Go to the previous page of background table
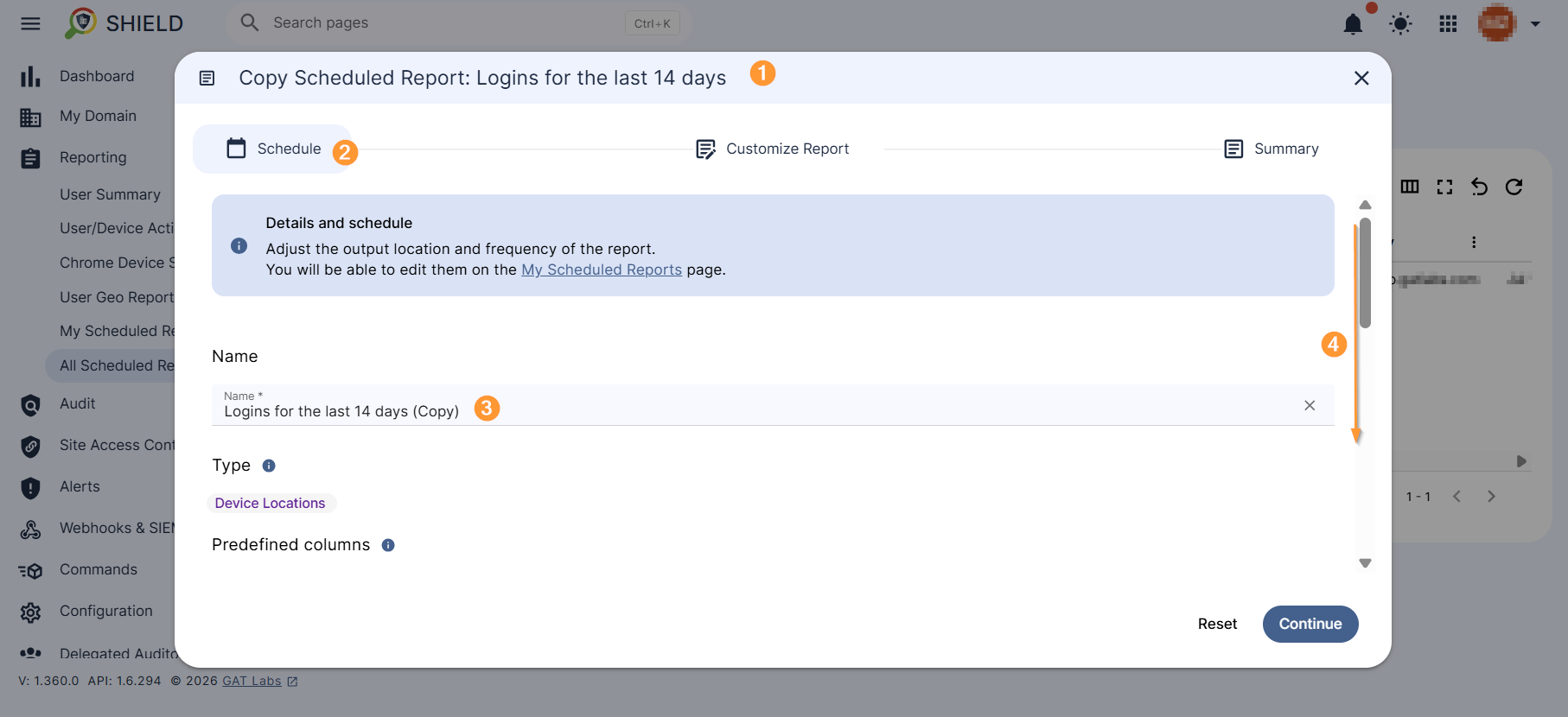The width and height of the screenshot is (1568, 717). pyautogui.click(x=1456, y=496)
